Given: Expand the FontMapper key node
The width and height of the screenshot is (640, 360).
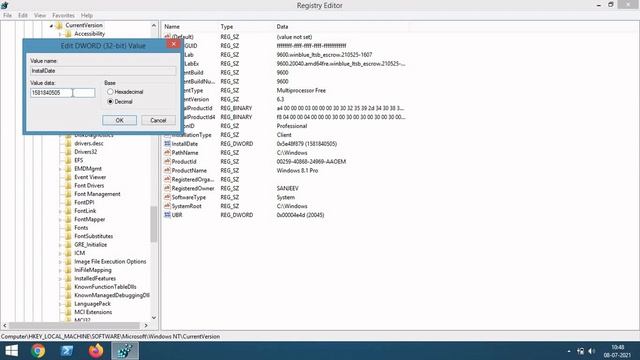Looking at the screenshot, I should point(60,220).
